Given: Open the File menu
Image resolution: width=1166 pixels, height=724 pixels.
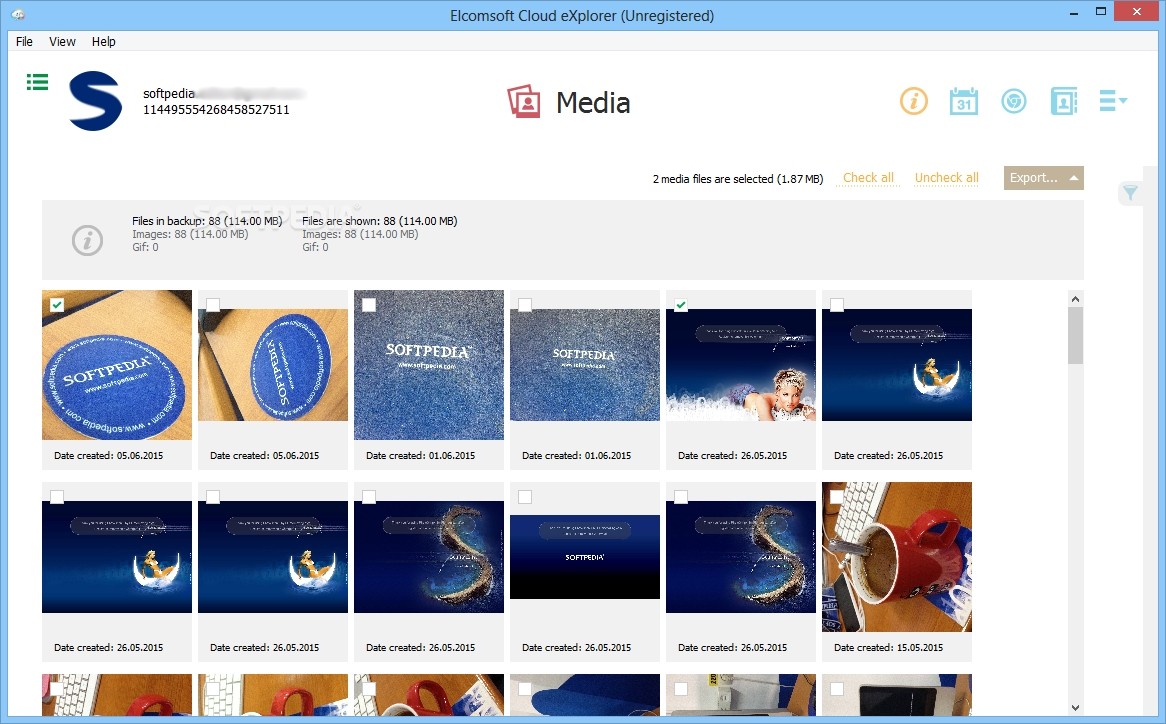Looking at the screenshot, I should point(24,42).
